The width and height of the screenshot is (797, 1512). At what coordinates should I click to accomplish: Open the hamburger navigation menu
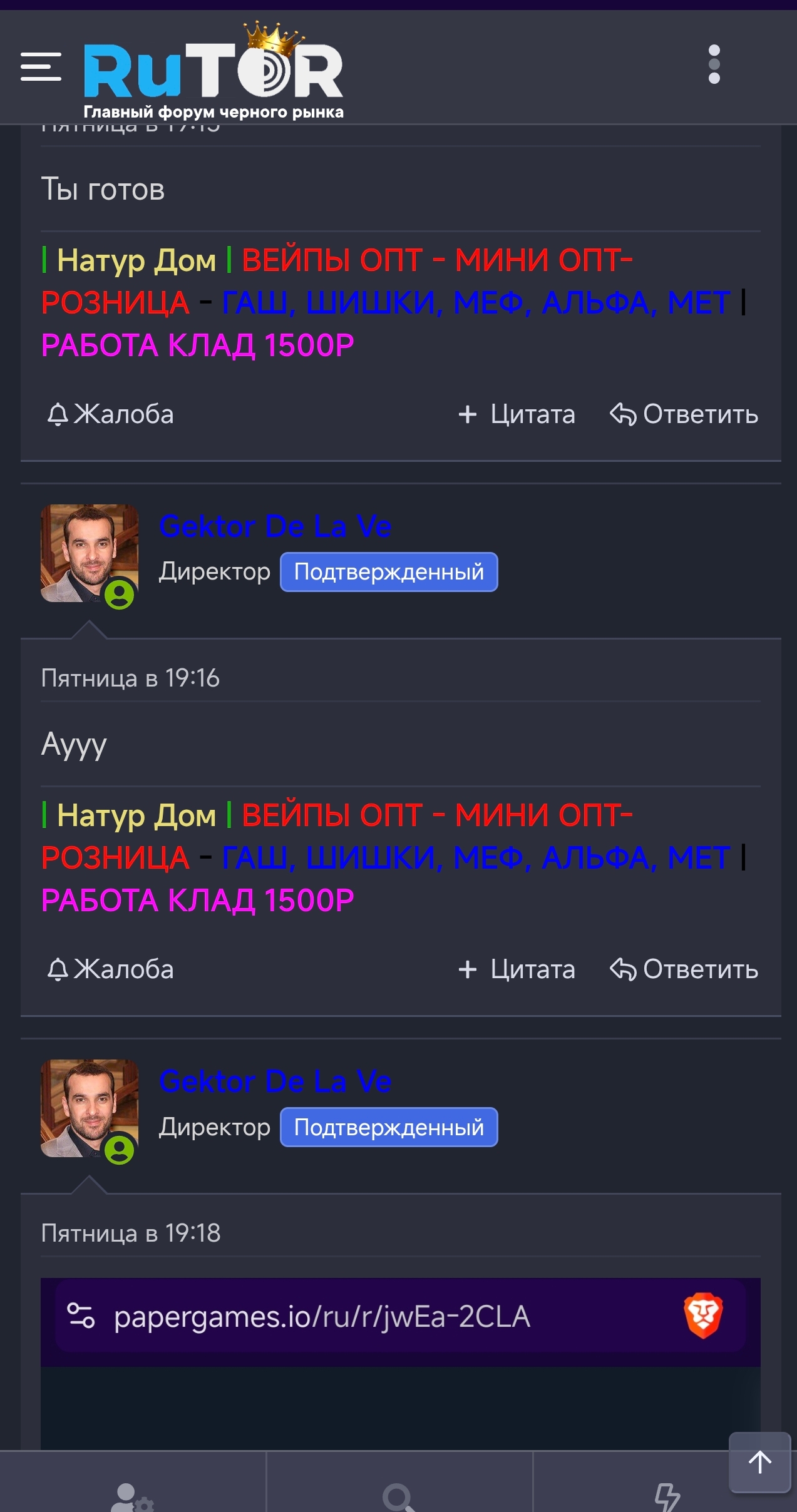tap(41, 66)
